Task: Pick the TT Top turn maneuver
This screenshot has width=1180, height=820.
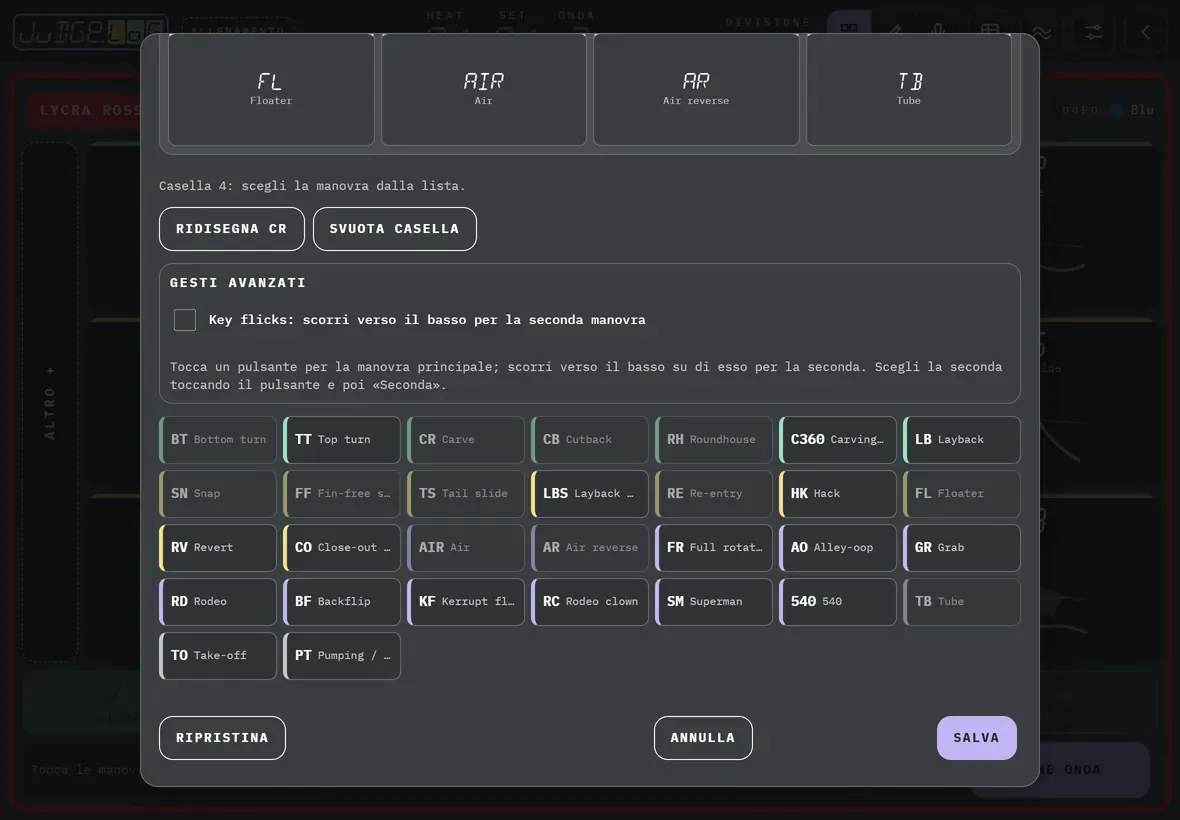Action: (342, 439)
